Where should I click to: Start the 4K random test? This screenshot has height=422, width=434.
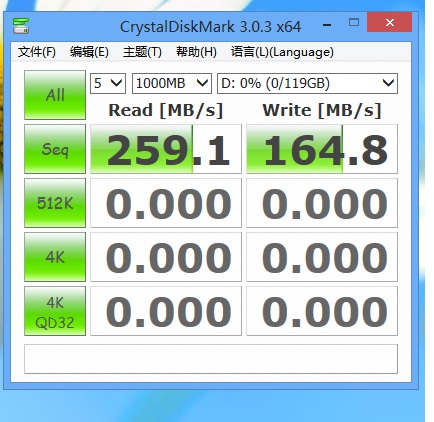tap(55, 257)
